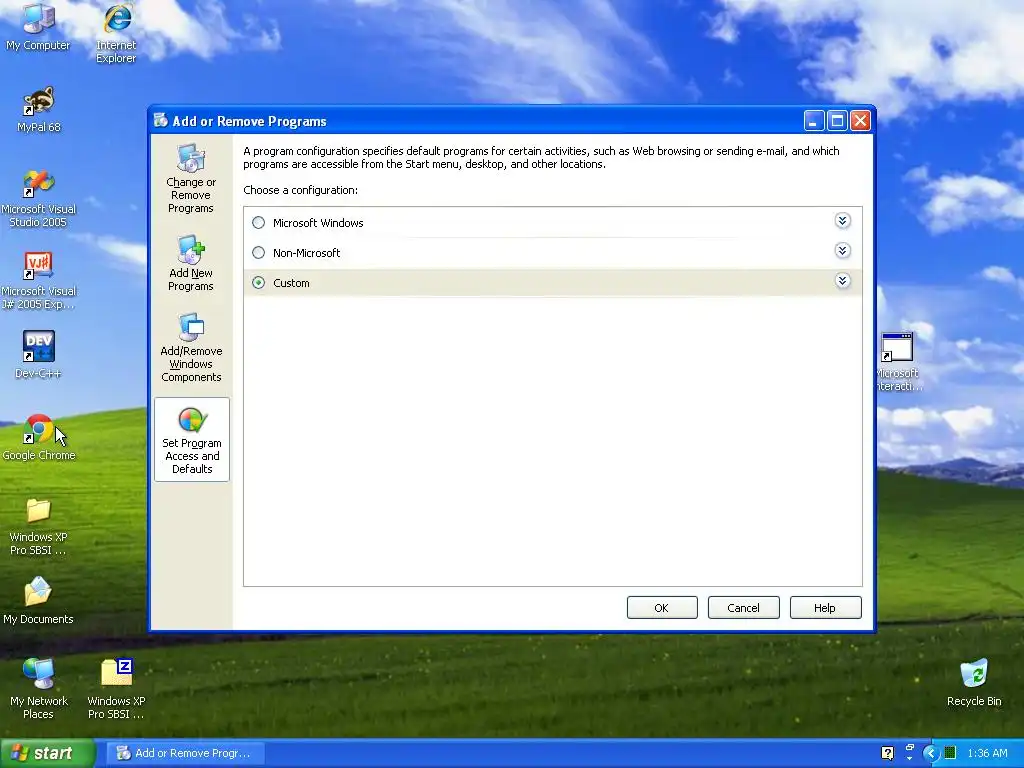Image resolution: width=1024 pixels, height=768 pixels.
Task: Click the green tray icon near clock
Action: (x=950, y=753)
